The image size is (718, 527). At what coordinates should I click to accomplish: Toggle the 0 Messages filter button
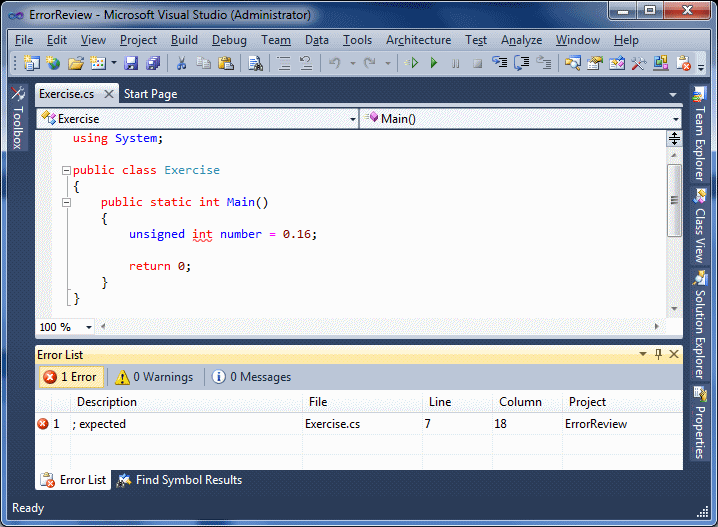[x=252, y=377]
